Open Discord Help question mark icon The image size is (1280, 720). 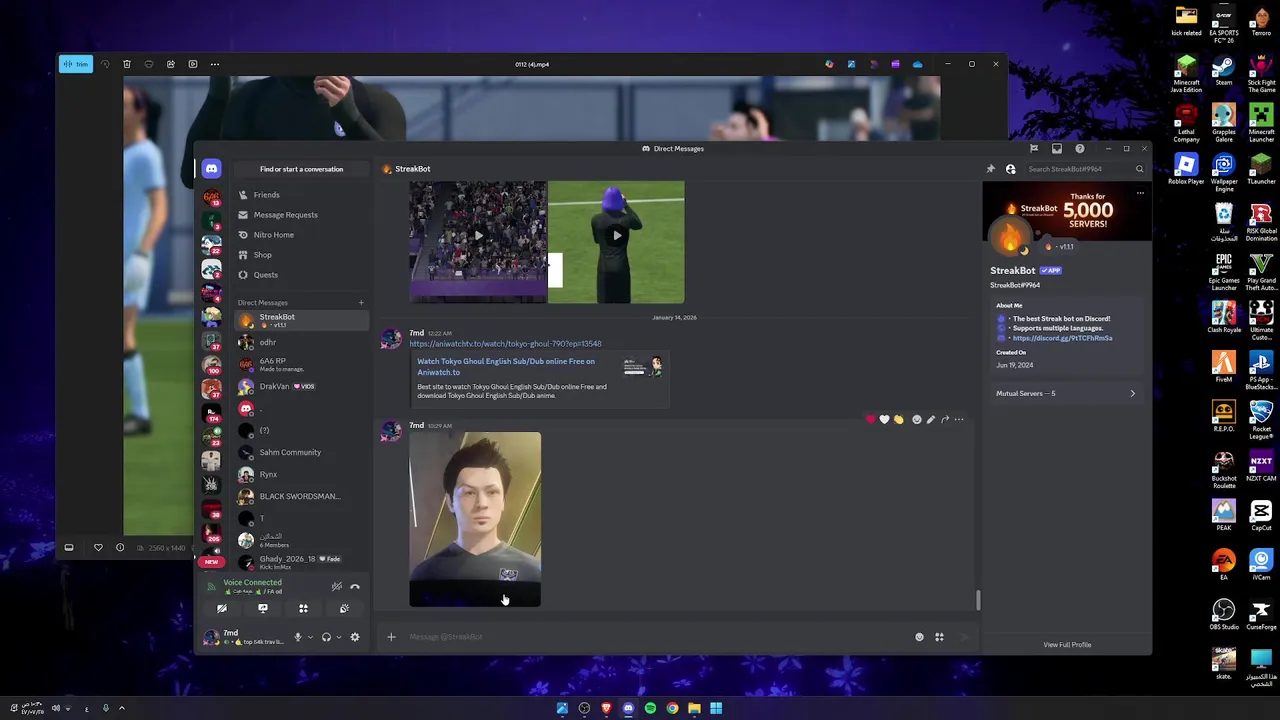click(x=1080, y=149)
